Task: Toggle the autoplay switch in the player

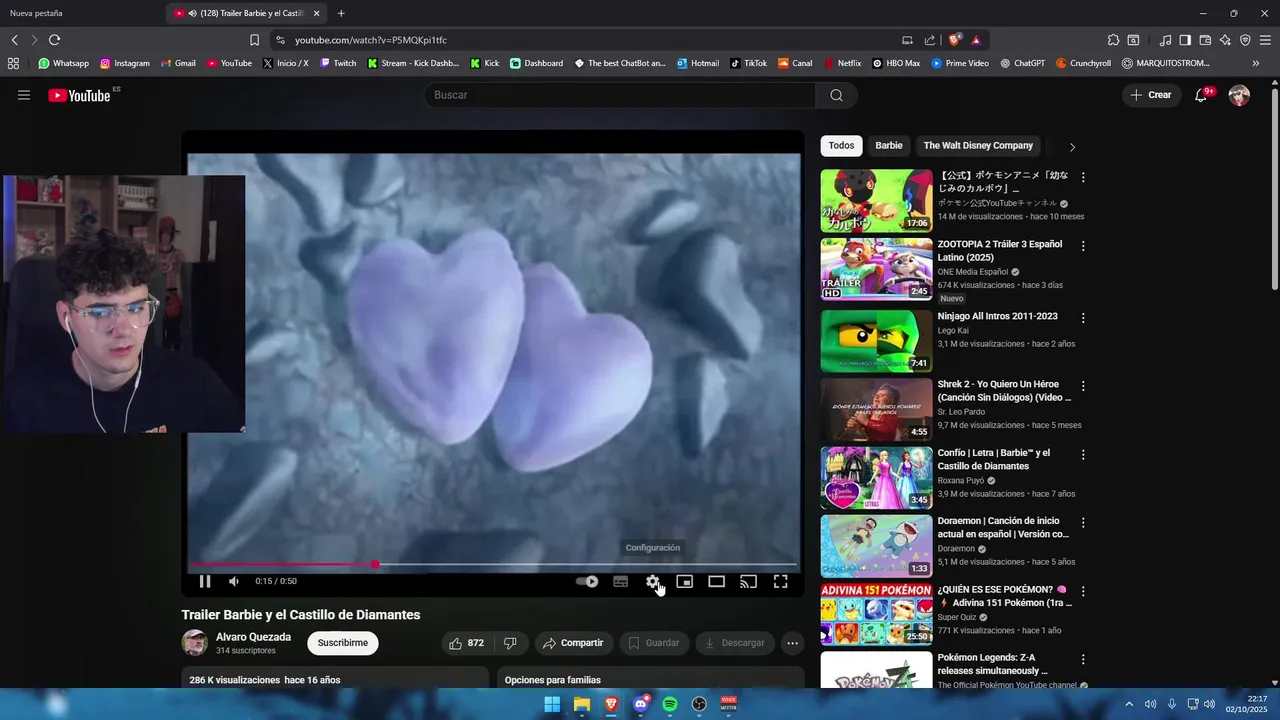Action: [x=587, y=581]
